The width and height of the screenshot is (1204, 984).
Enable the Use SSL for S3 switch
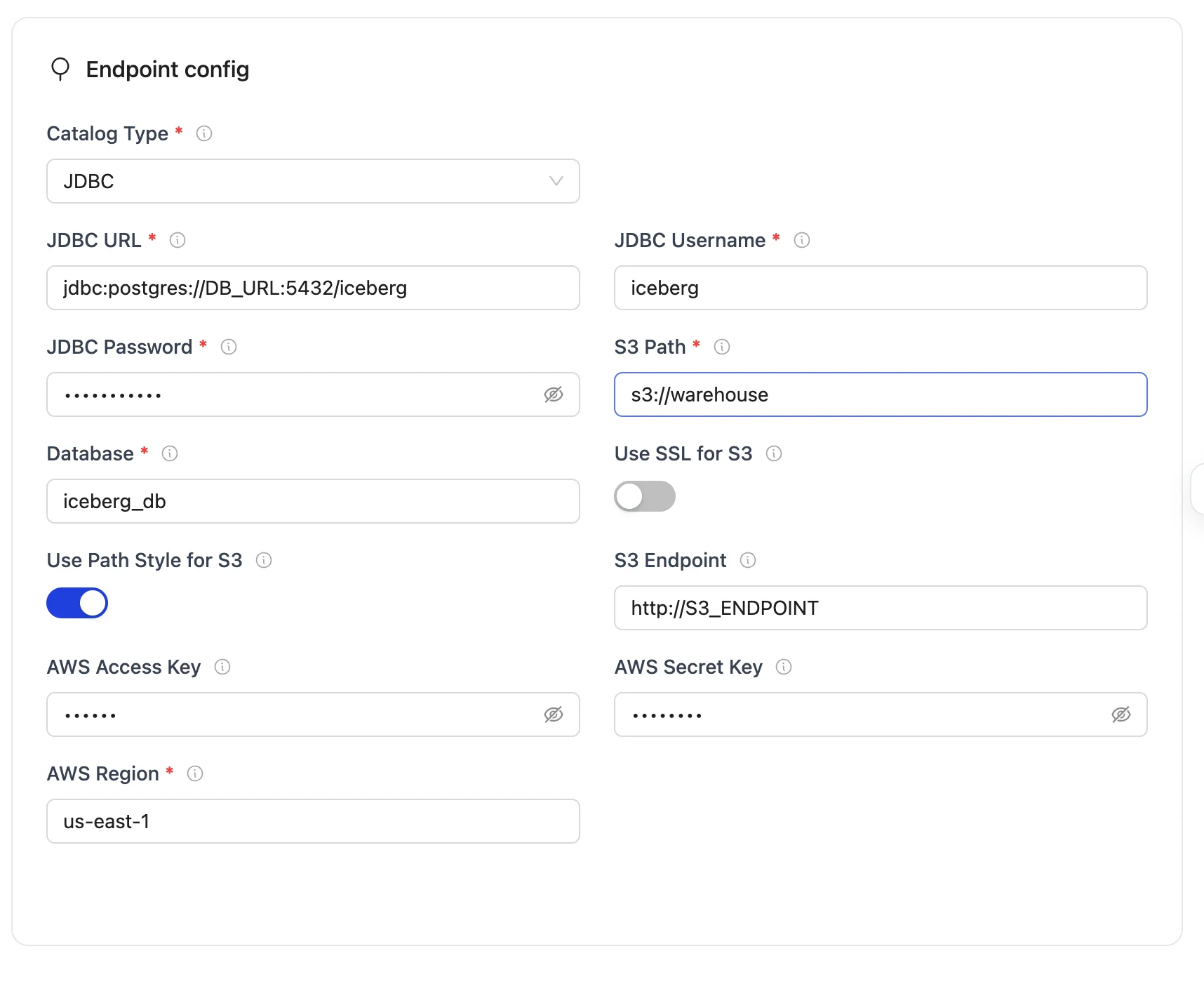[644, 497]
